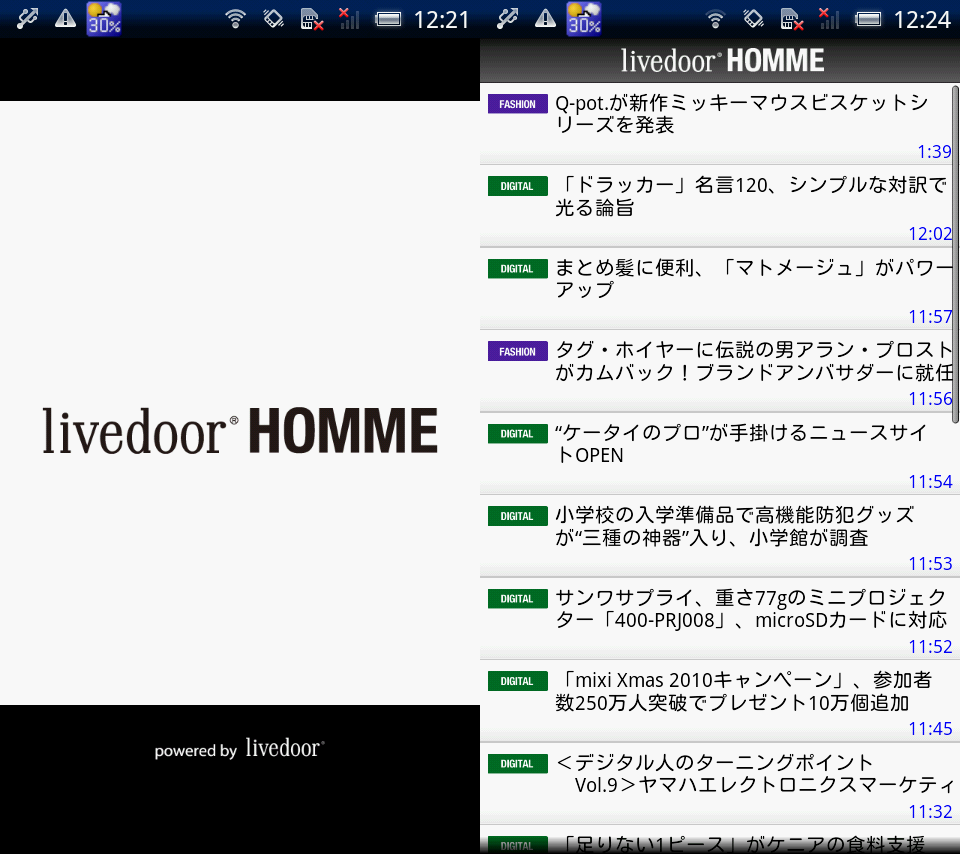960x854 pixels.
Task: Tap the Wi-Fi icon in left status bar
Action: [x=235, y=20]
